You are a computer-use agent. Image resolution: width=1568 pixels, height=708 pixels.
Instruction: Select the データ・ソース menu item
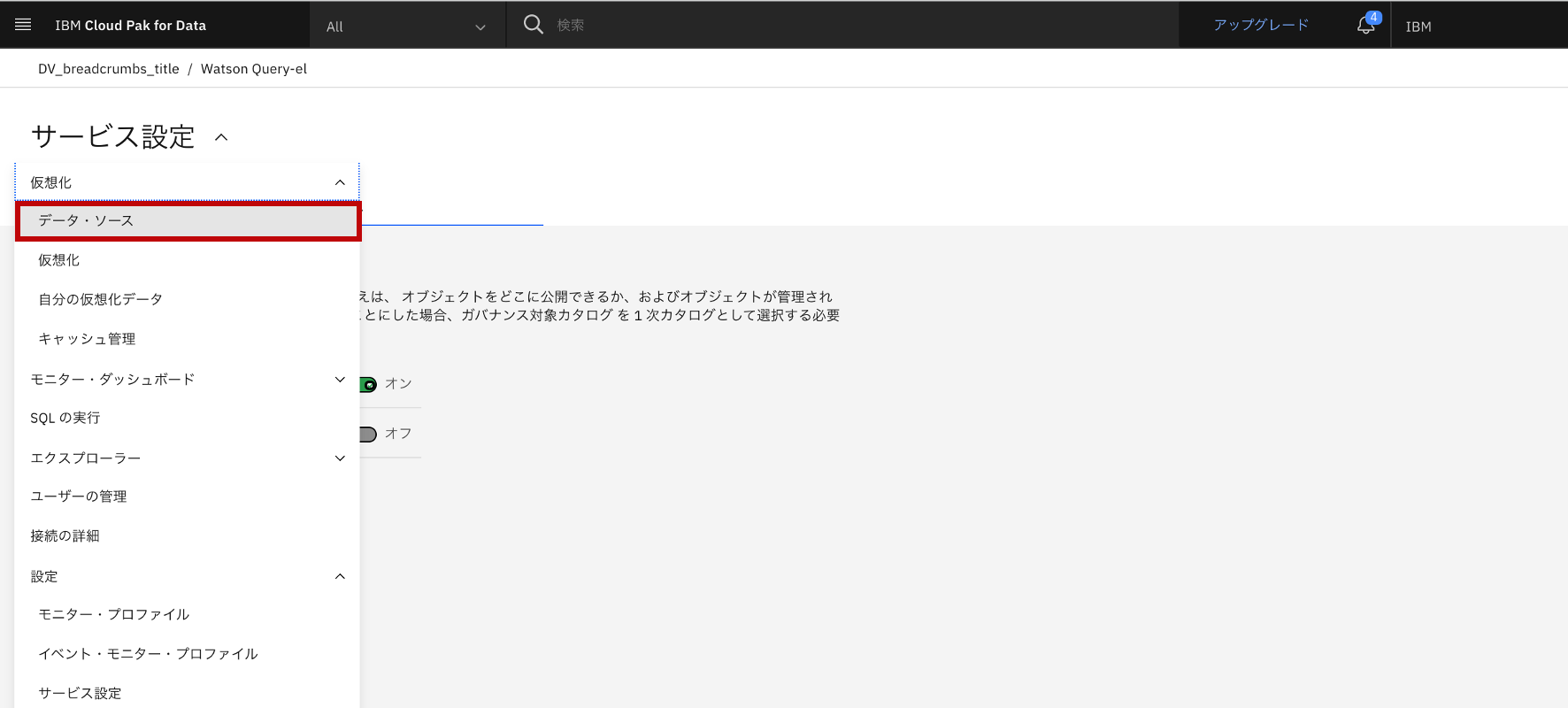[x=188, y=221]
